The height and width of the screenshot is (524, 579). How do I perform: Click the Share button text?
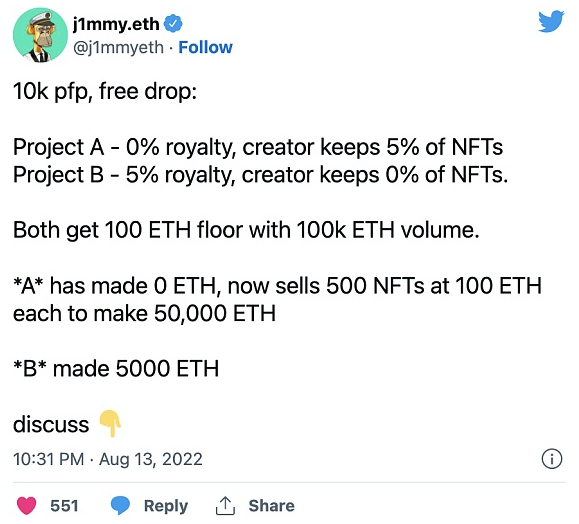tap(271, 506)
